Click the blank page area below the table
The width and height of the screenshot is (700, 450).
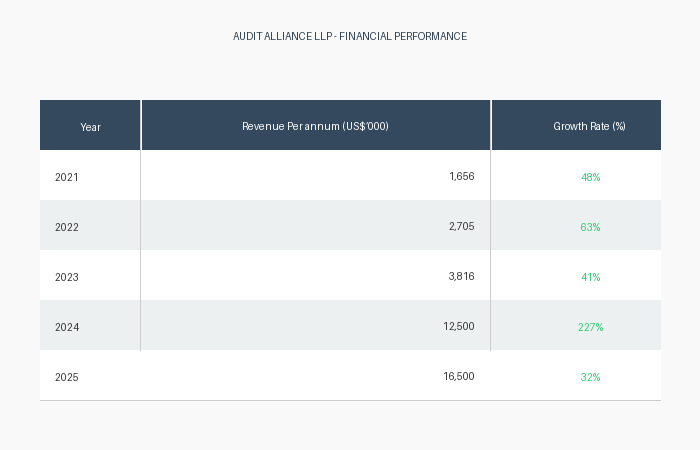tap(350, 425)
